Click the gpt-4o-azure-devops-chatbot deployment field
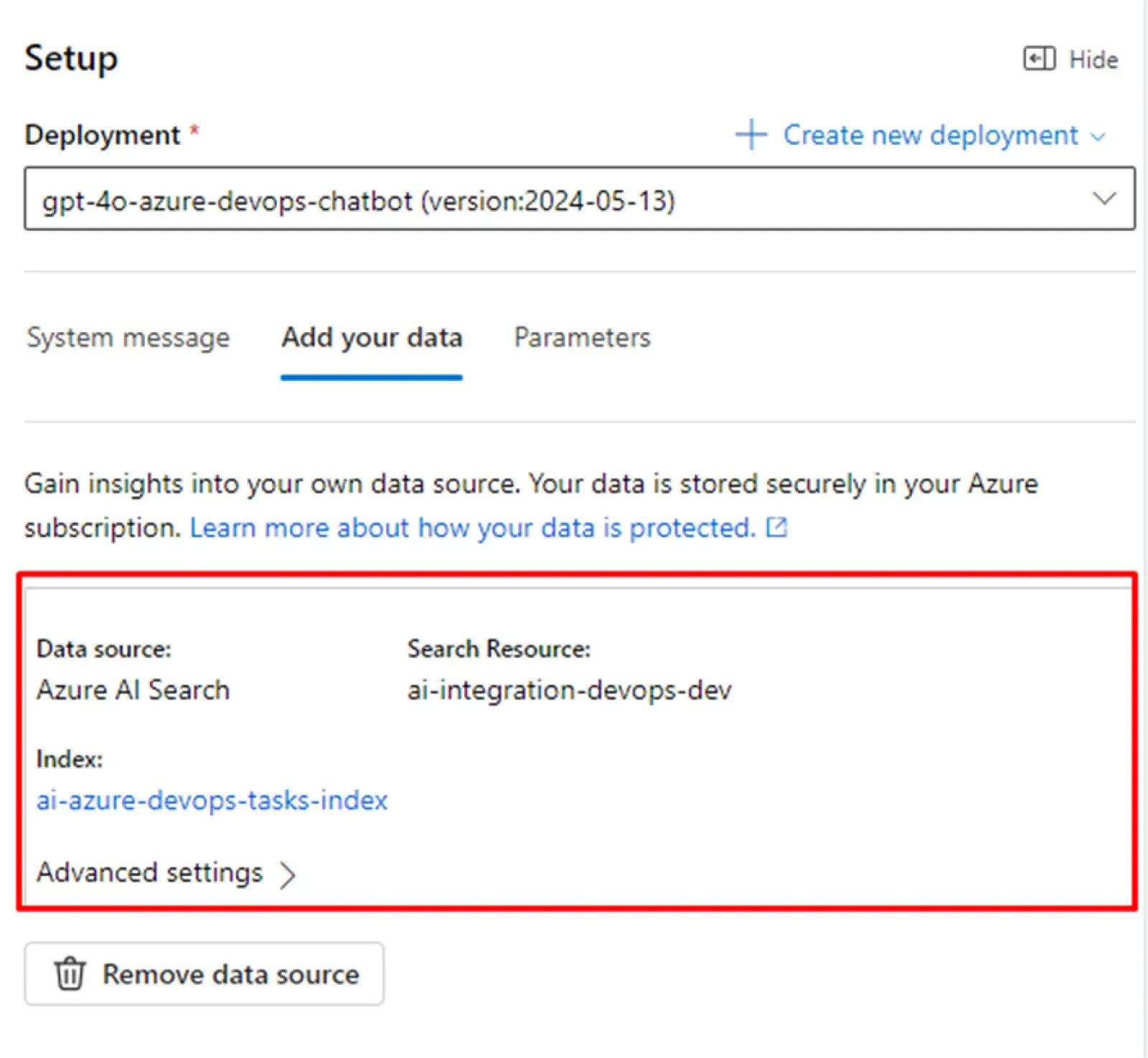1148x1058 pixels. coord(580,199)
